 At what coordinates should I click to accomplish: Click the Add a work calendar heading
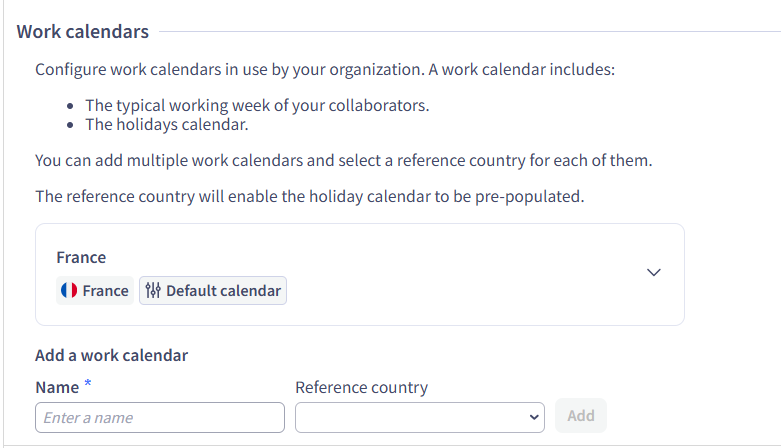(x=111, y=355)
